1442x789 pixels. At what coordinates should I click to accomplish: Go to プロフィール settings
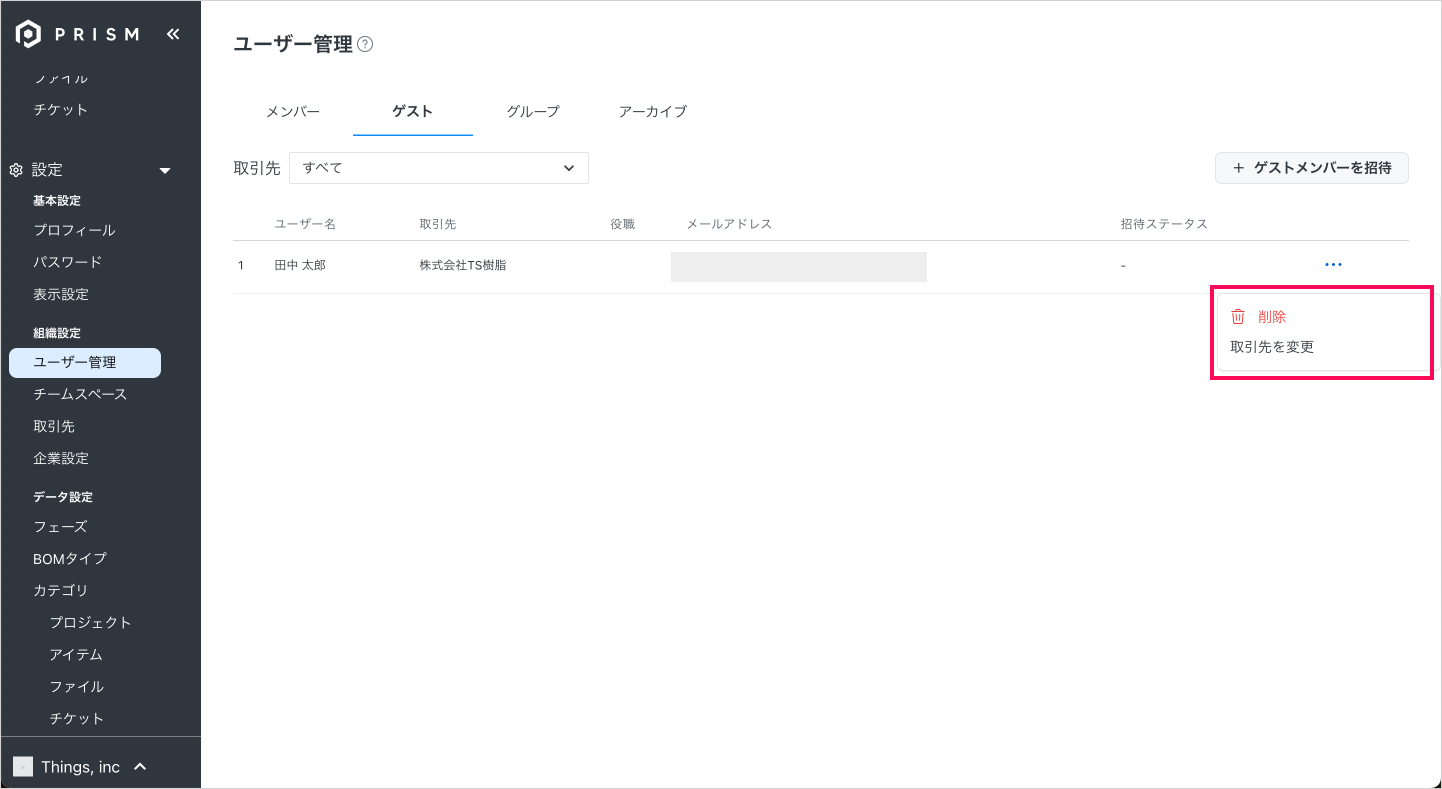[x=74, y=230]
